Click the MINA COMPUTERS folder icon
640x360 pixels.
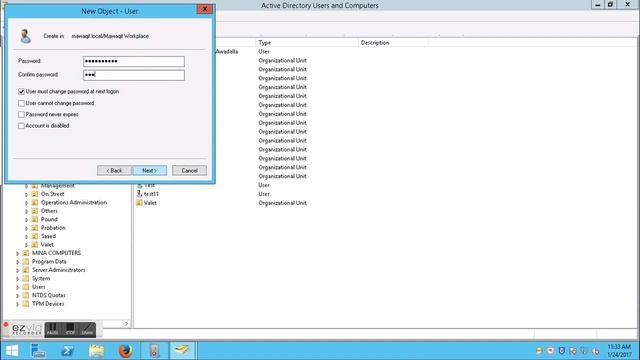pyautogui.click(x=26, y=253)
